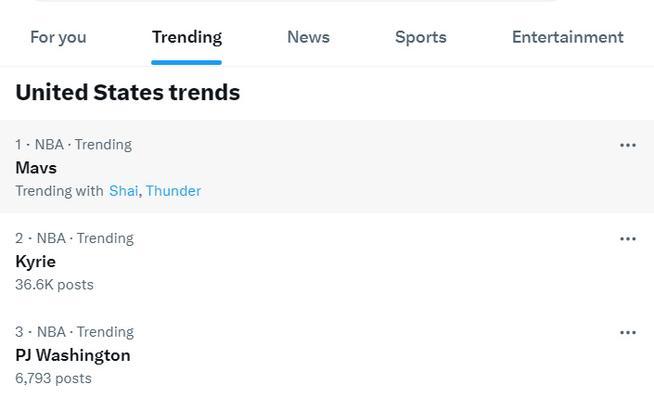Open more options for the Mavs trend
Screen dimensions: 654x400
(x=628, y=145)
